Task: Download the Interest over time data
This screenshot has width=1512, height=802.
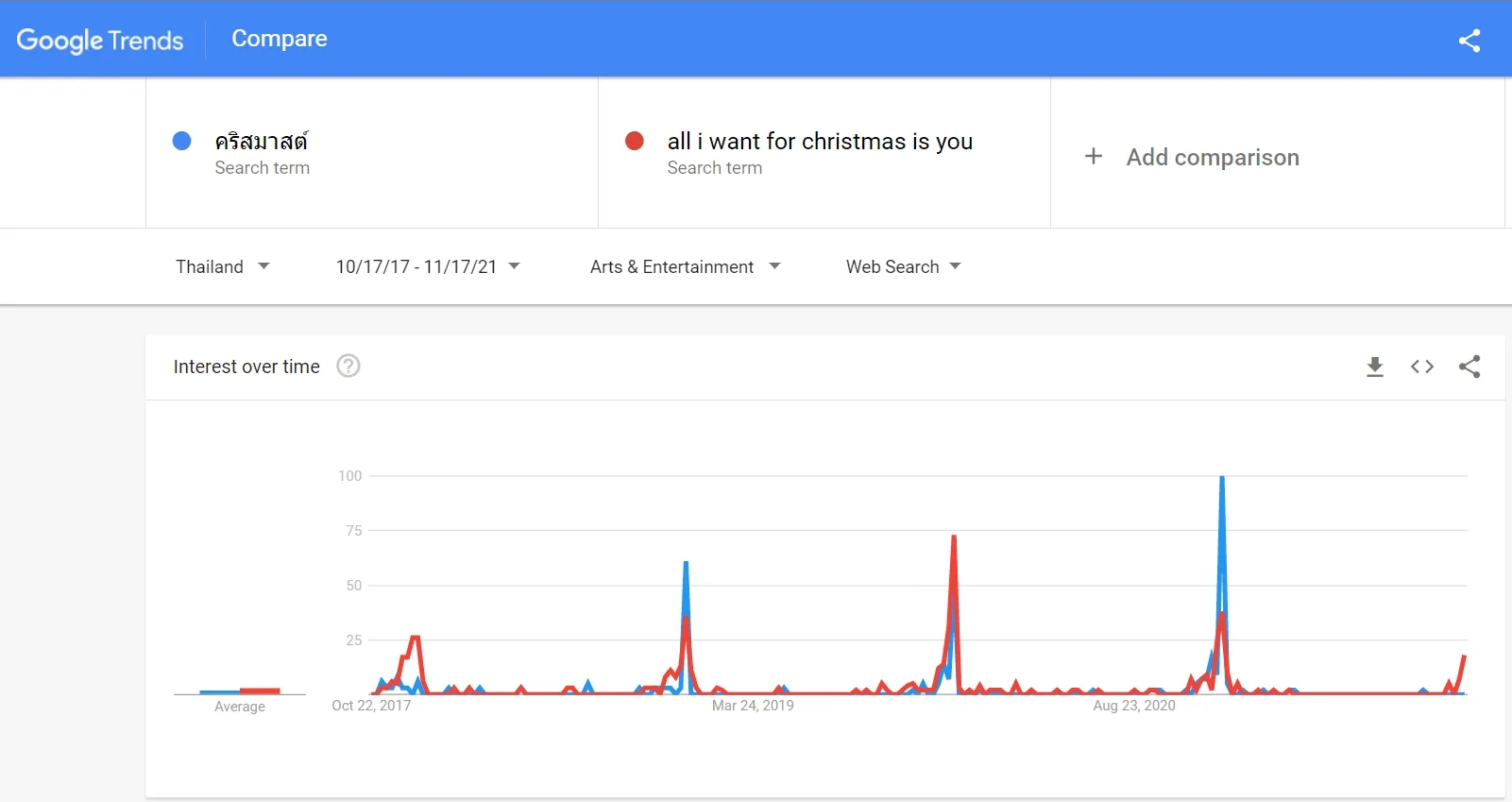Action: [x=1375, y=367]
